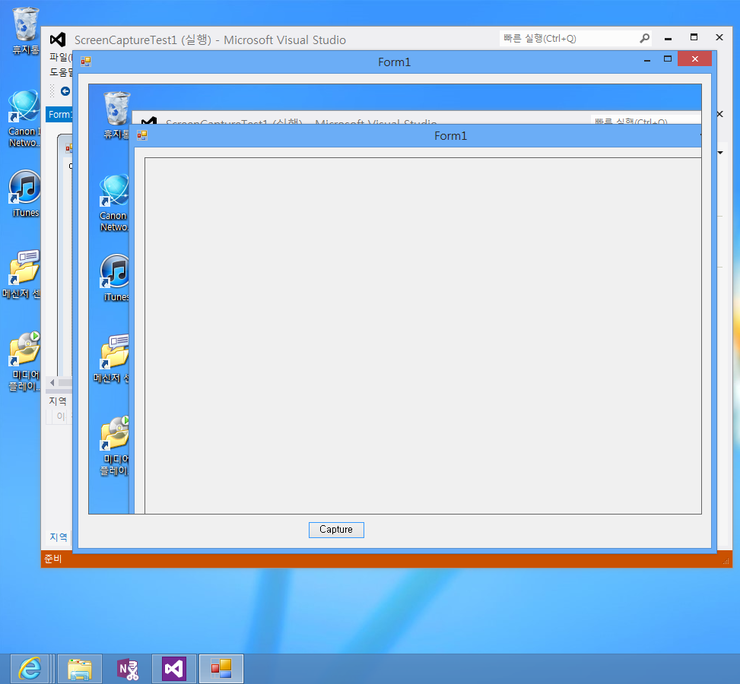Select the running Form1 app taskbar icon

pos(221,669)
